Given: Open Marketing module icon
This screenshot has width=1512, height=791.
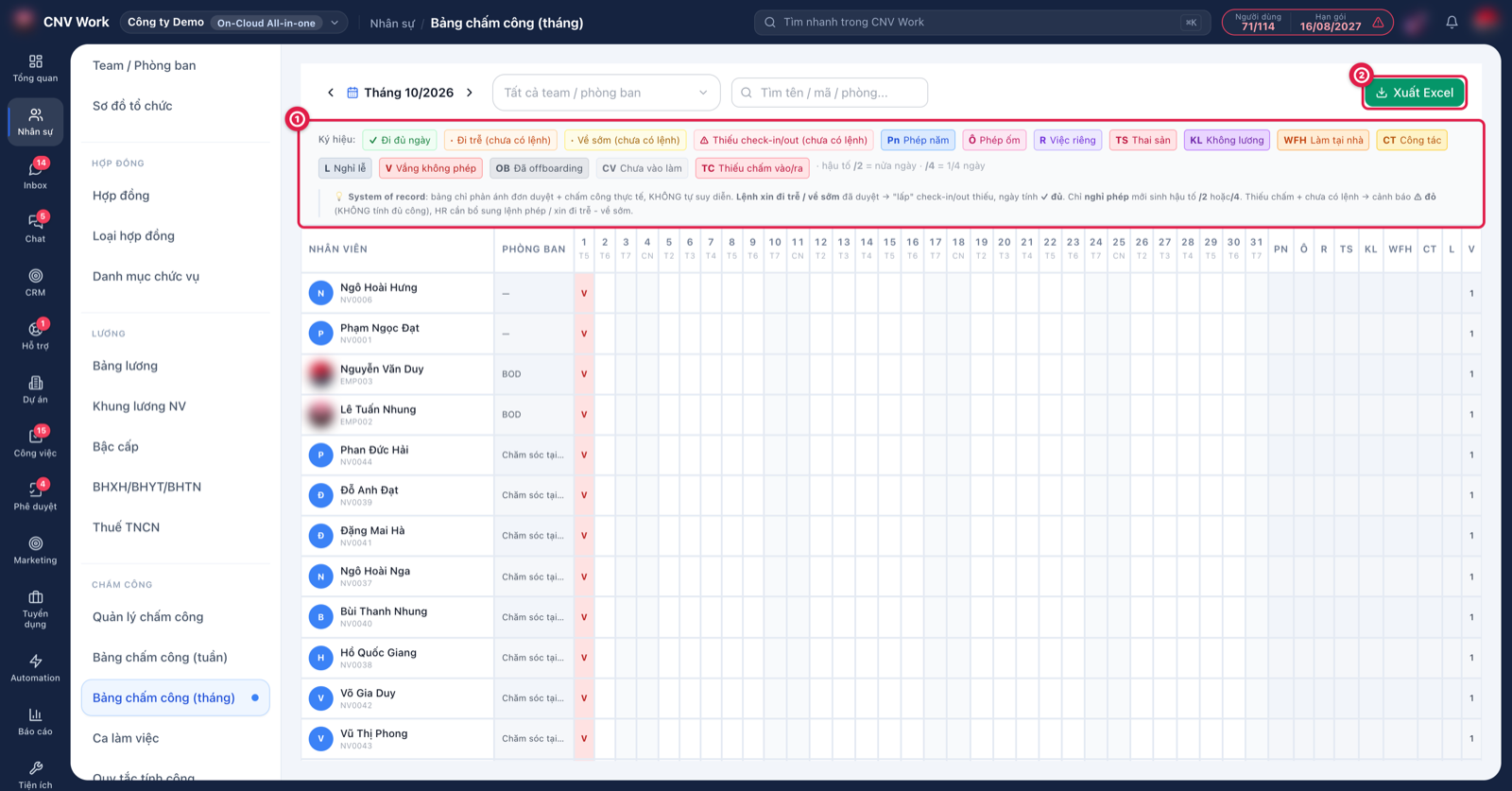Looking at the screenshot, I should [x=35, y=551].
